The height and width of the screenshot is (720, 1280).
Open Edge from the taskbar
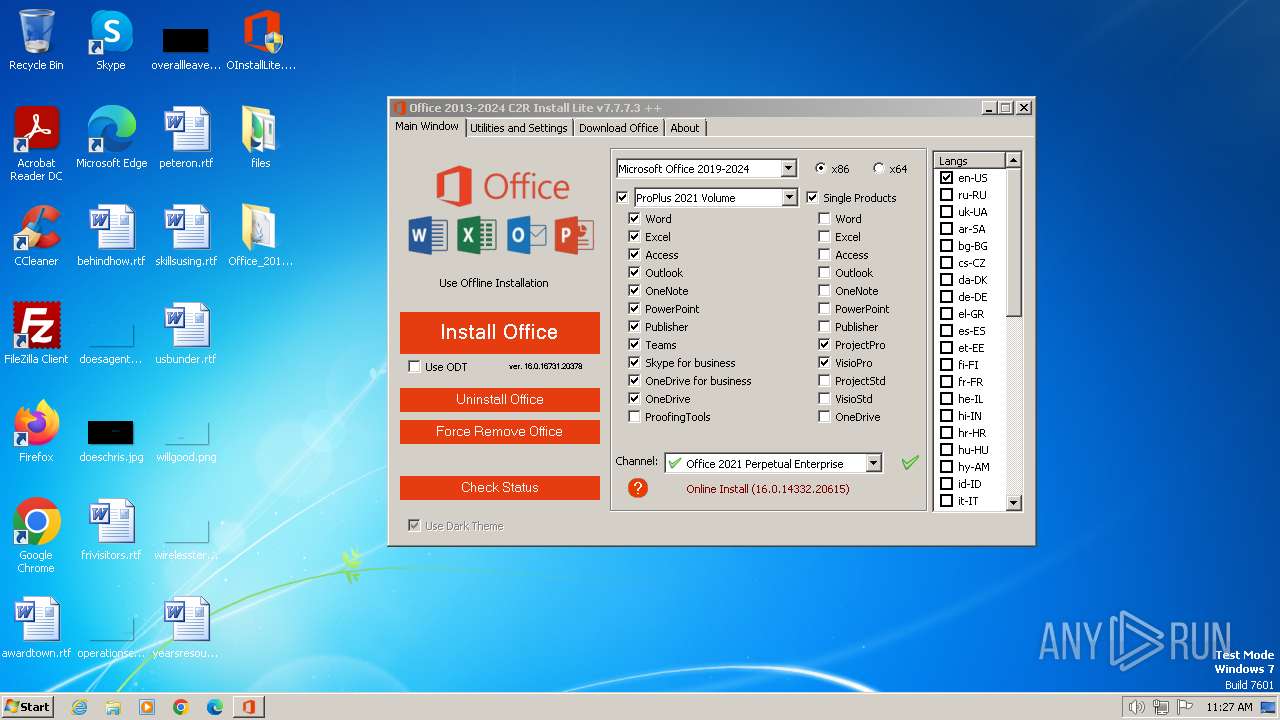(x=214, y=707)
